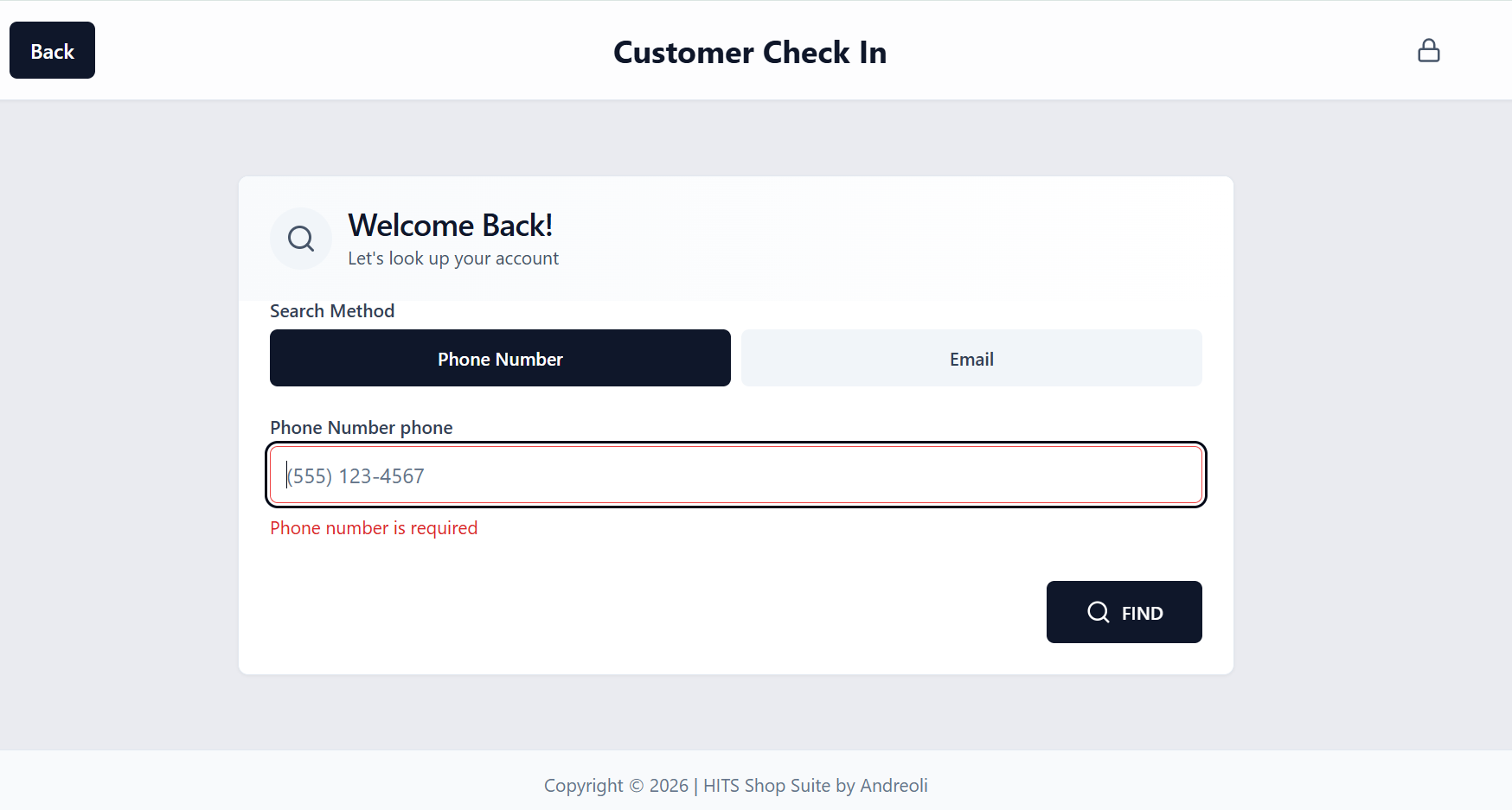Go back using the Back button
This screenshot has width=1512, height=810.
tap(52, 51)
